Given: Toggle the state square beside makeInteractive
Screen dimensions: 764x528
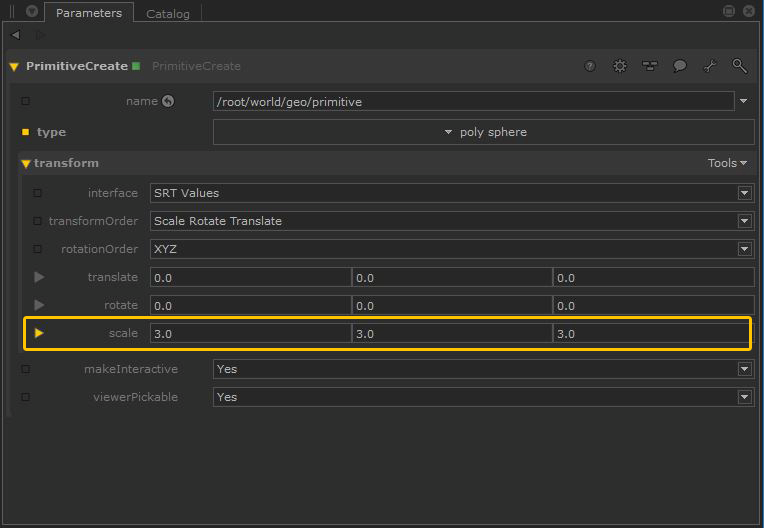Looking at the screenshot, I should pos(25,369).
